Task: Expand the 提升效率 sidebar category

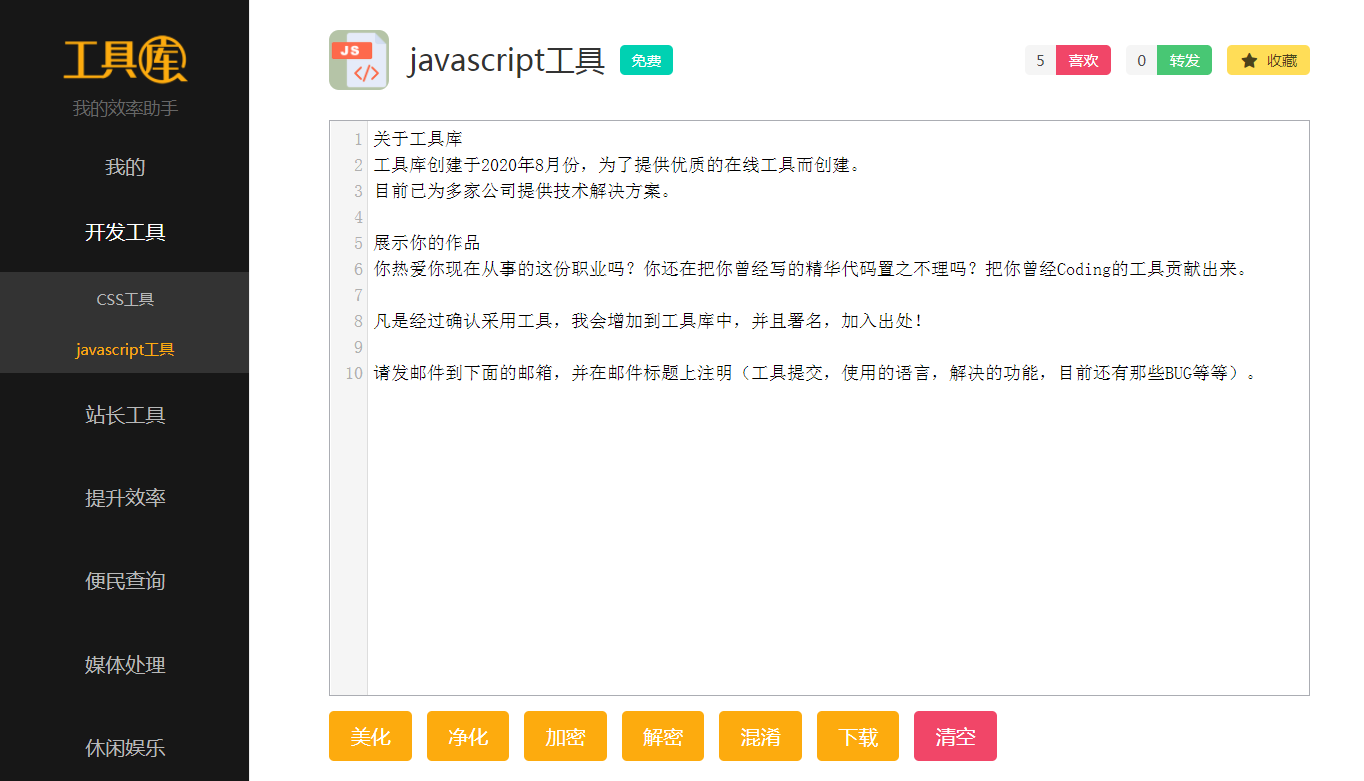Action: tap(125, 498)
